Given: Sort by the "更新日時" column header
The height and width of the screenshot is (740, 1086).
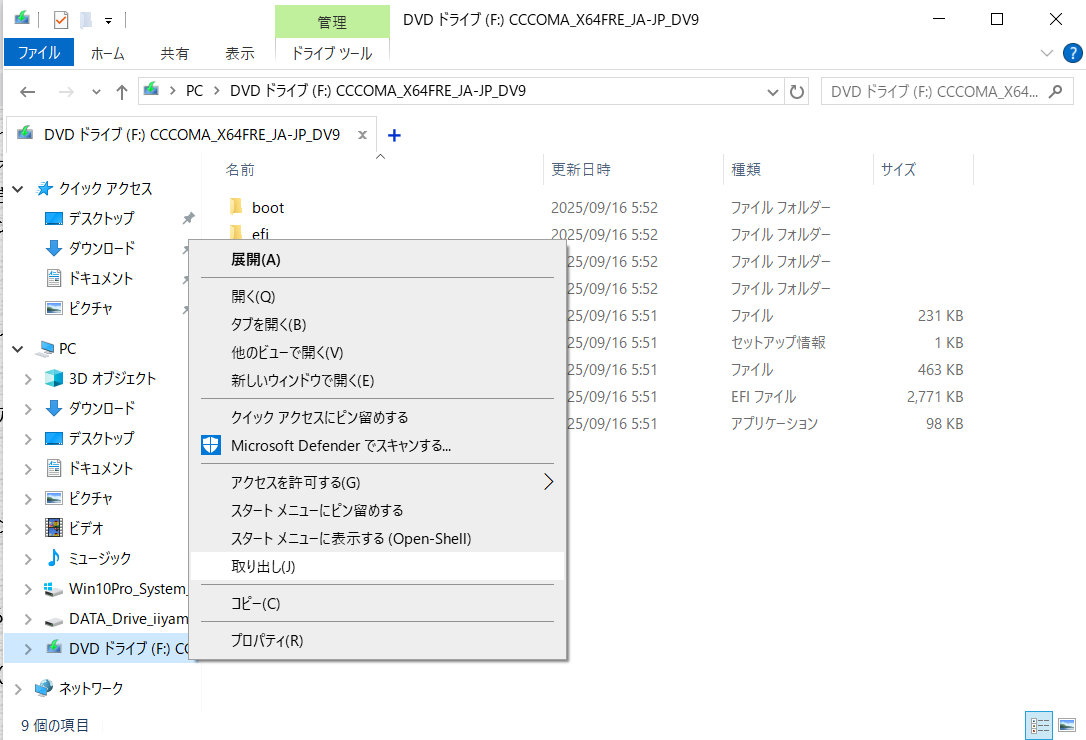Looking at the screenshot, I should (x=581, y=170).
